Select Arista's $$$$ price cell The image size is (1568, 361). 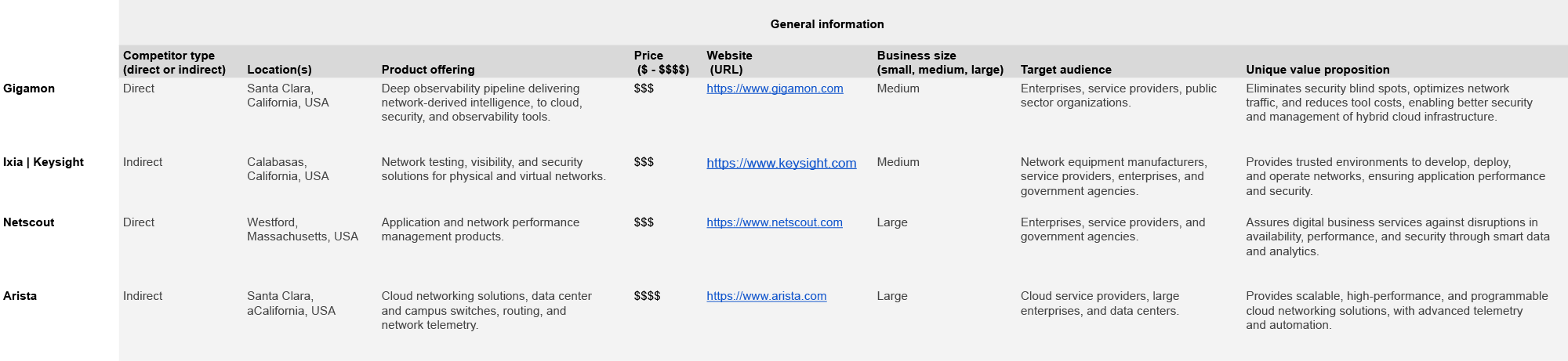[x=648, y=296]
